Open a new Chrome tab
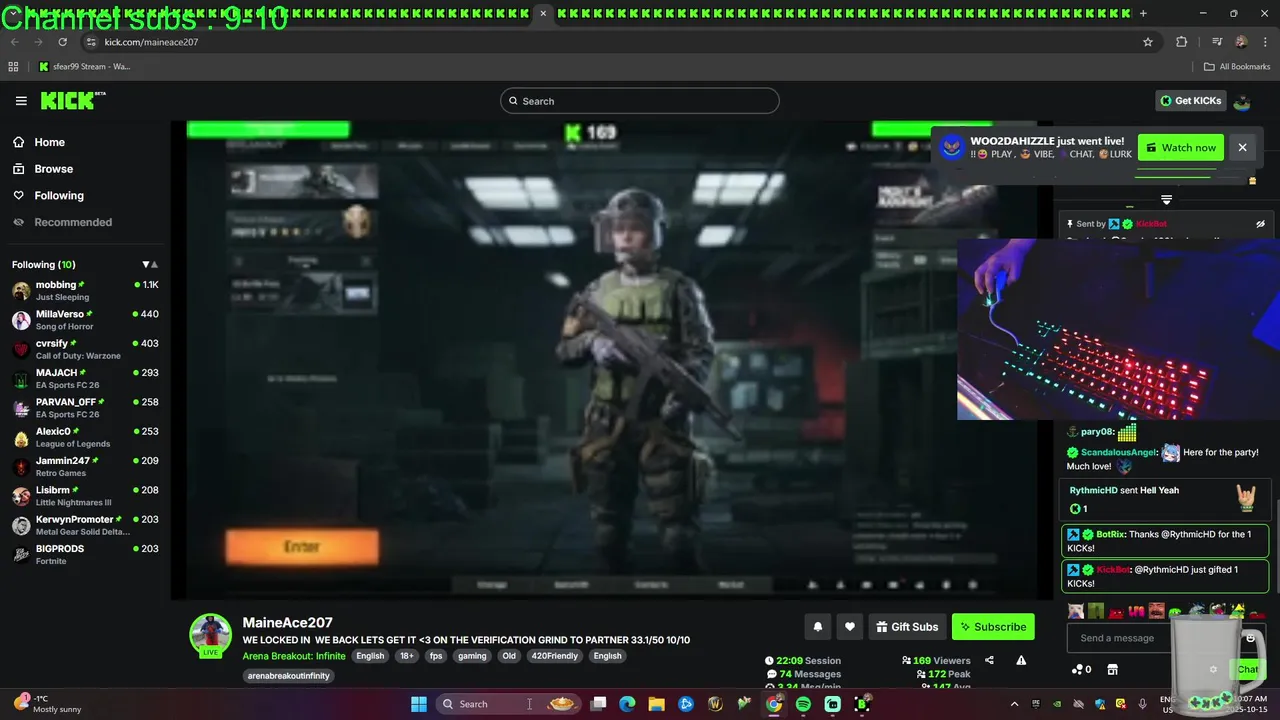 pos(1143,13)
